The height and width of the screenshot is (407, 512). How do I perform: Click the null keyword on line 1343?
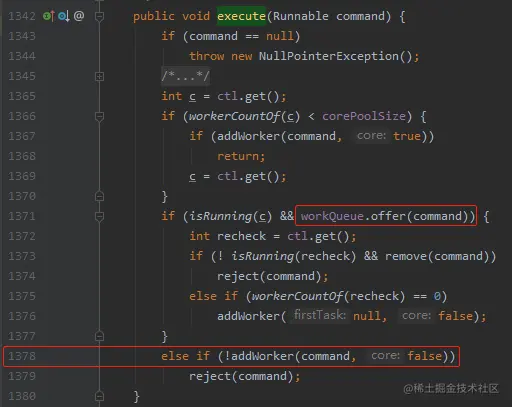(280, 36)
